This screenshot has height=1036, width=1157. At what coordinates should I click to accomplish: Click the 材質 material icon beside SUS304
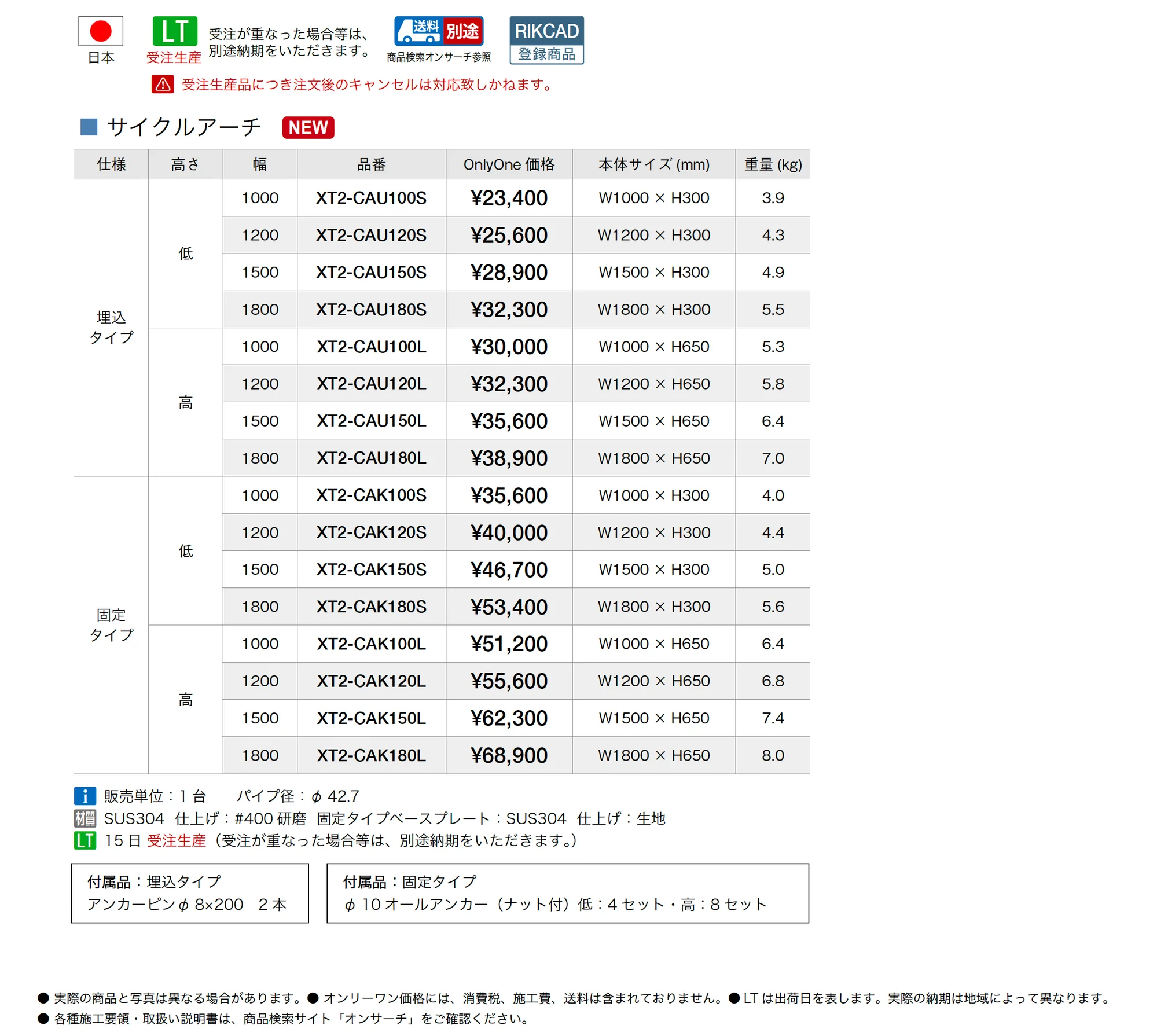[x=85, y=818]
